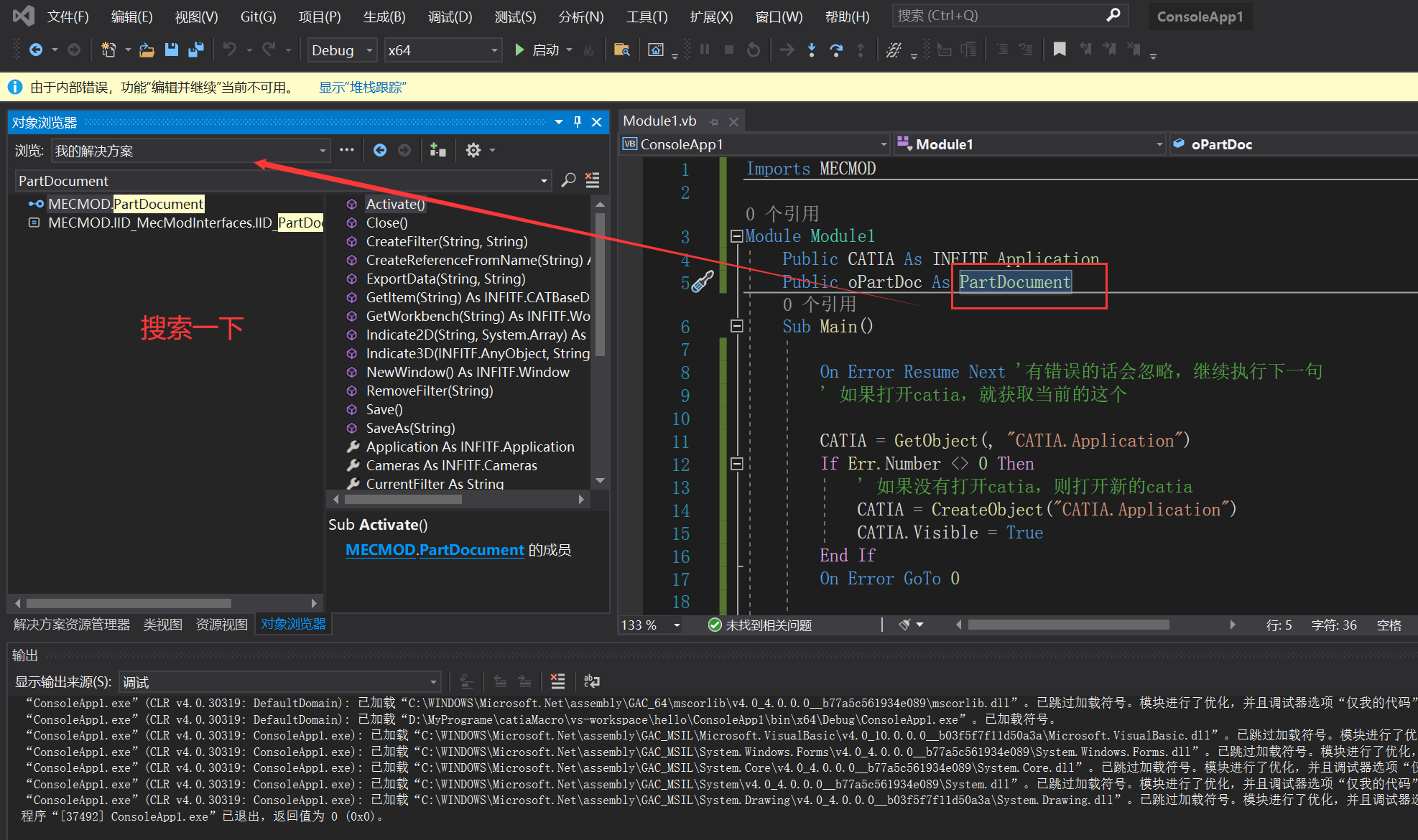The height and width of the screenshot is (840, 1418).
Task: Clear the Object Browser search results
Action: point(593,180)
